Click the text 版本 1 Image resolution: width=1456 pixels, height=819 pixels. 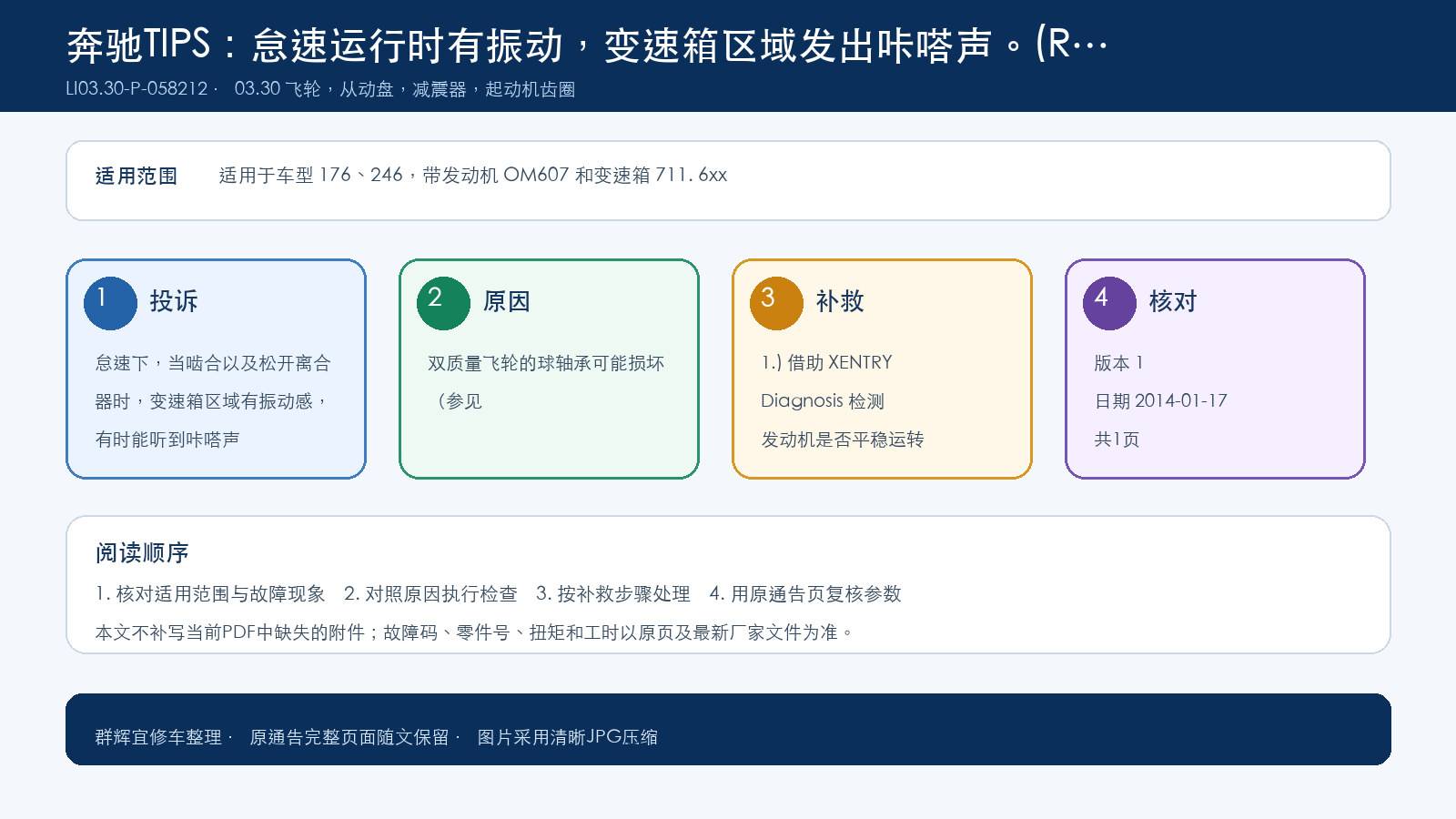1118,363
